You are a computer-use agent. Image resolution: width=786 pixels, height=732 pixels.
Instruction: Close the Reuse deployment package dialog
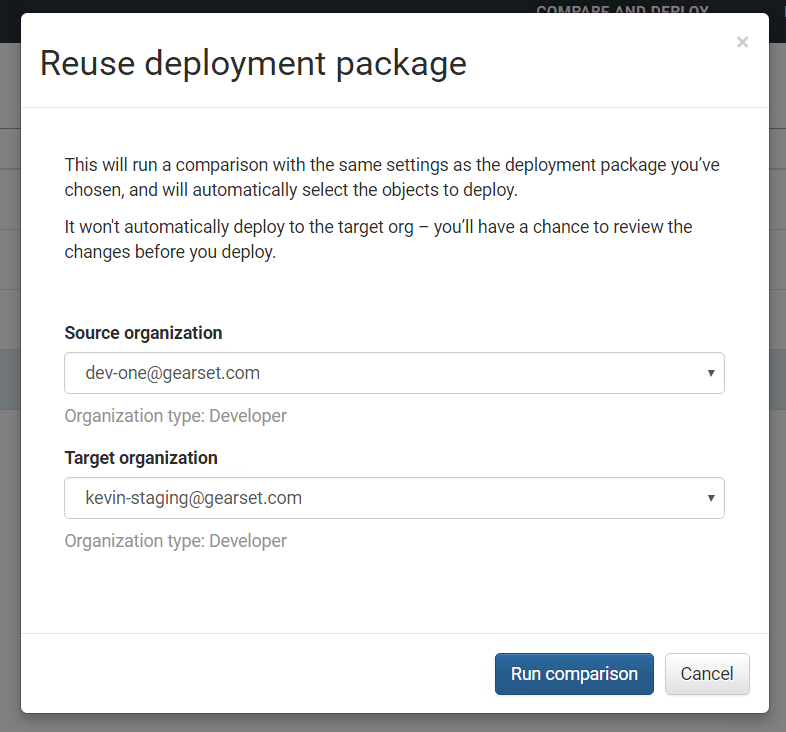point(742,42)
